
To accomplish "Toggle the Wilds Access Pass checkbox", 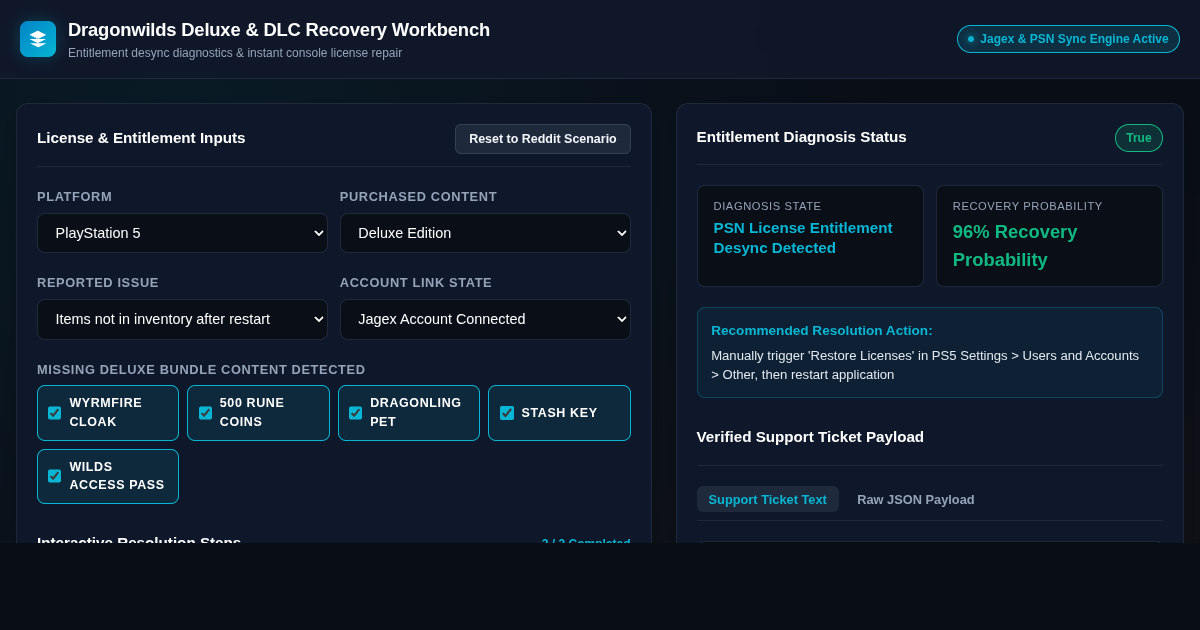I will coord(55,476).
